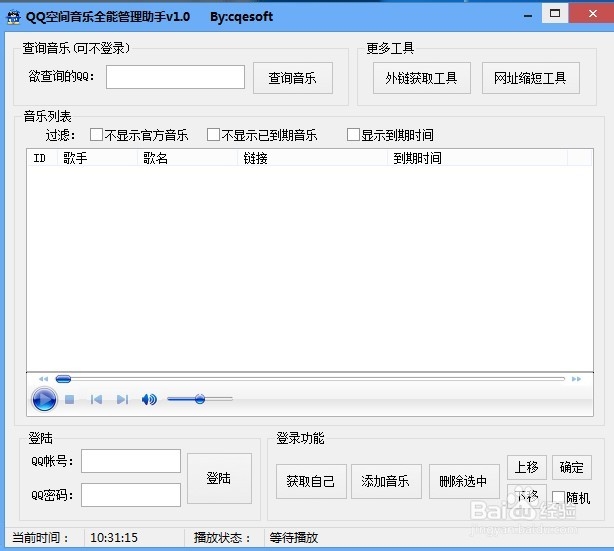
Task: Mute audio with the speaker icon
Action: coord(149,399)
